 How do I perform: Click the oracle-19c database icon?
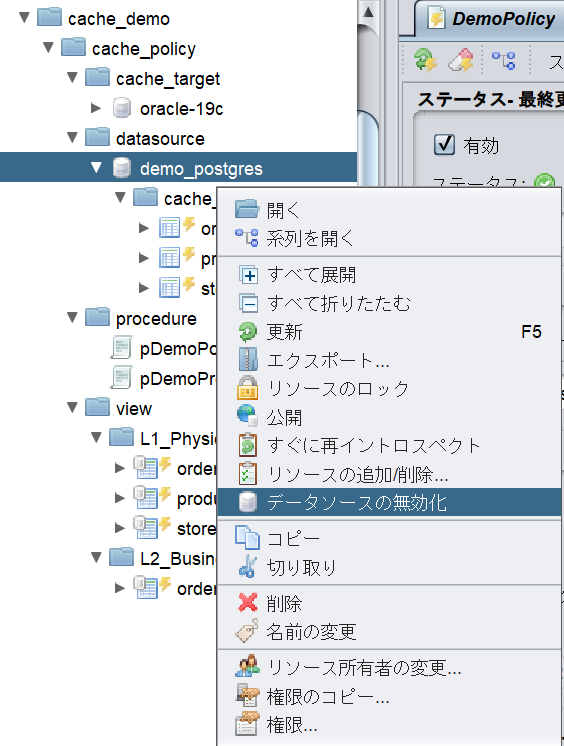coord(122,108)
